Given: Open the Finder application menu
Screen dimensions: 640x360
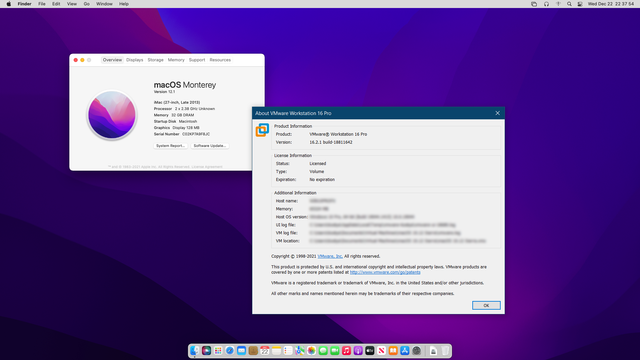Looking at the screenshot, I should pyautogui.click(x=24, y=4).
